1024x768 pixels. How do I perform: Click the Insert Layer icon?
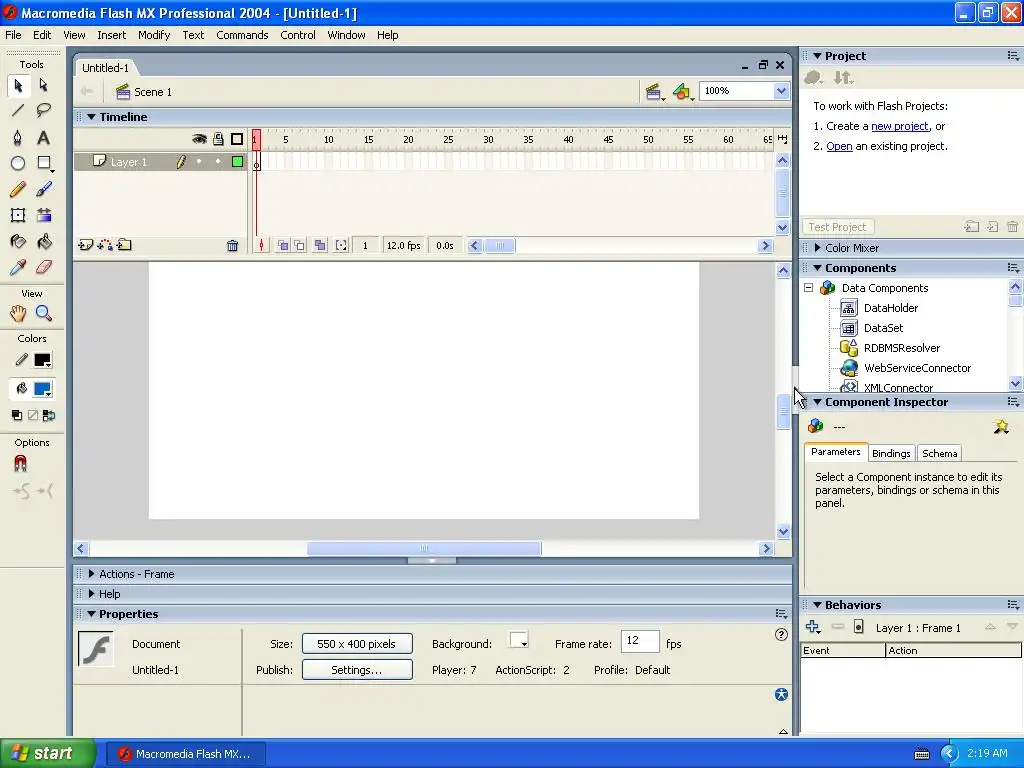coord(86,245)
